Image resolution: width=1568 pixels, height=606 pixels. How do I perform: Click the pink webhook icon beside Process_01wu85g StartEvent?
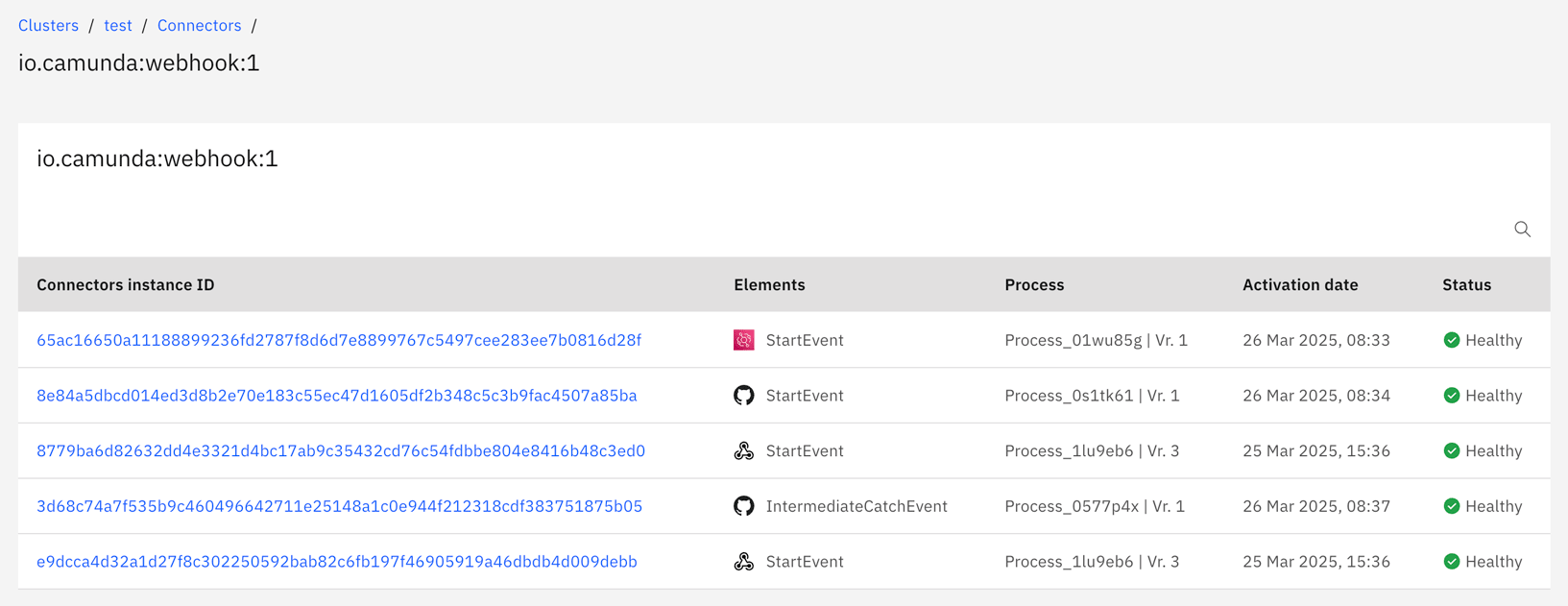tap(744, 340)
